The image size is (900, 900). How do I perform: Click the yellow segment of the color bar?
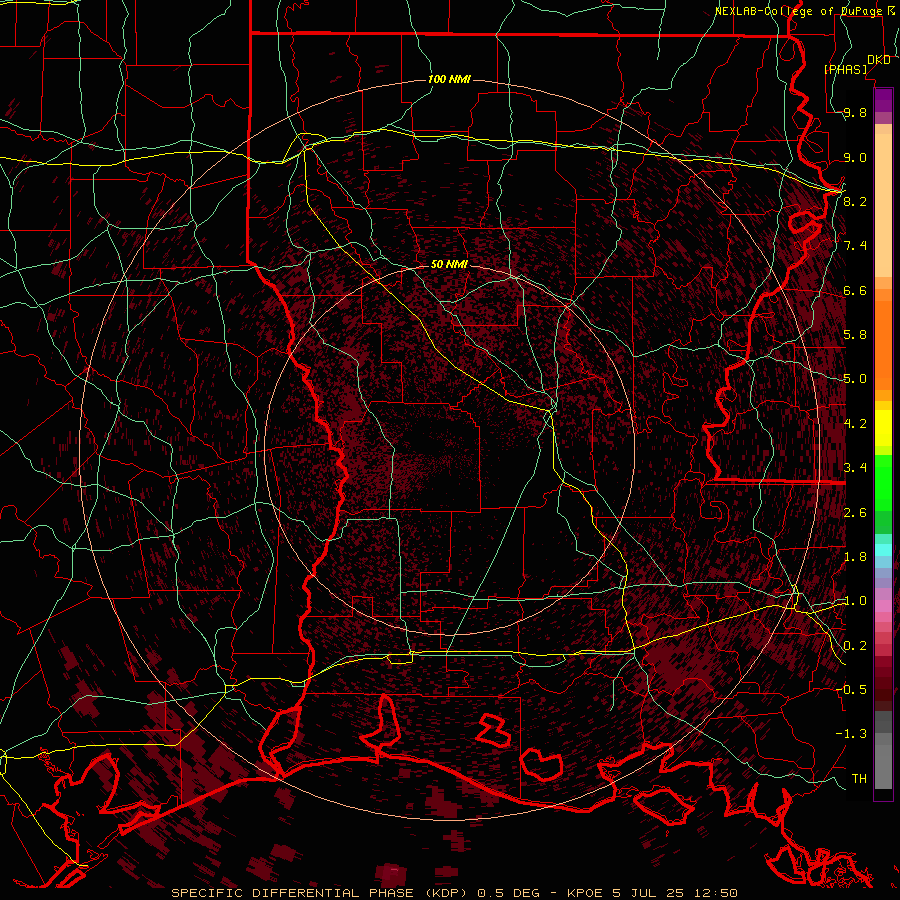[x=883, y=428]
